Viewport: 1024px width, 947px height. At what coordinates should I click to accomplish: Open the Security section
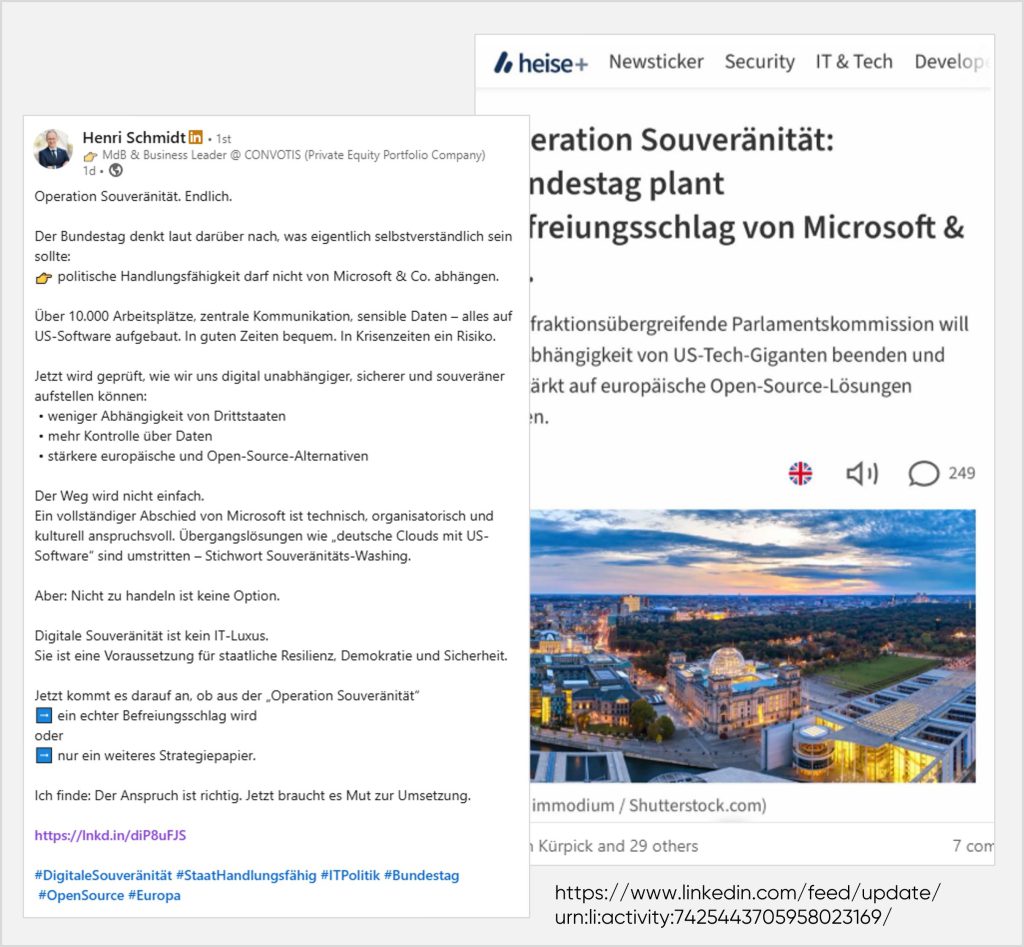point(759,61)
